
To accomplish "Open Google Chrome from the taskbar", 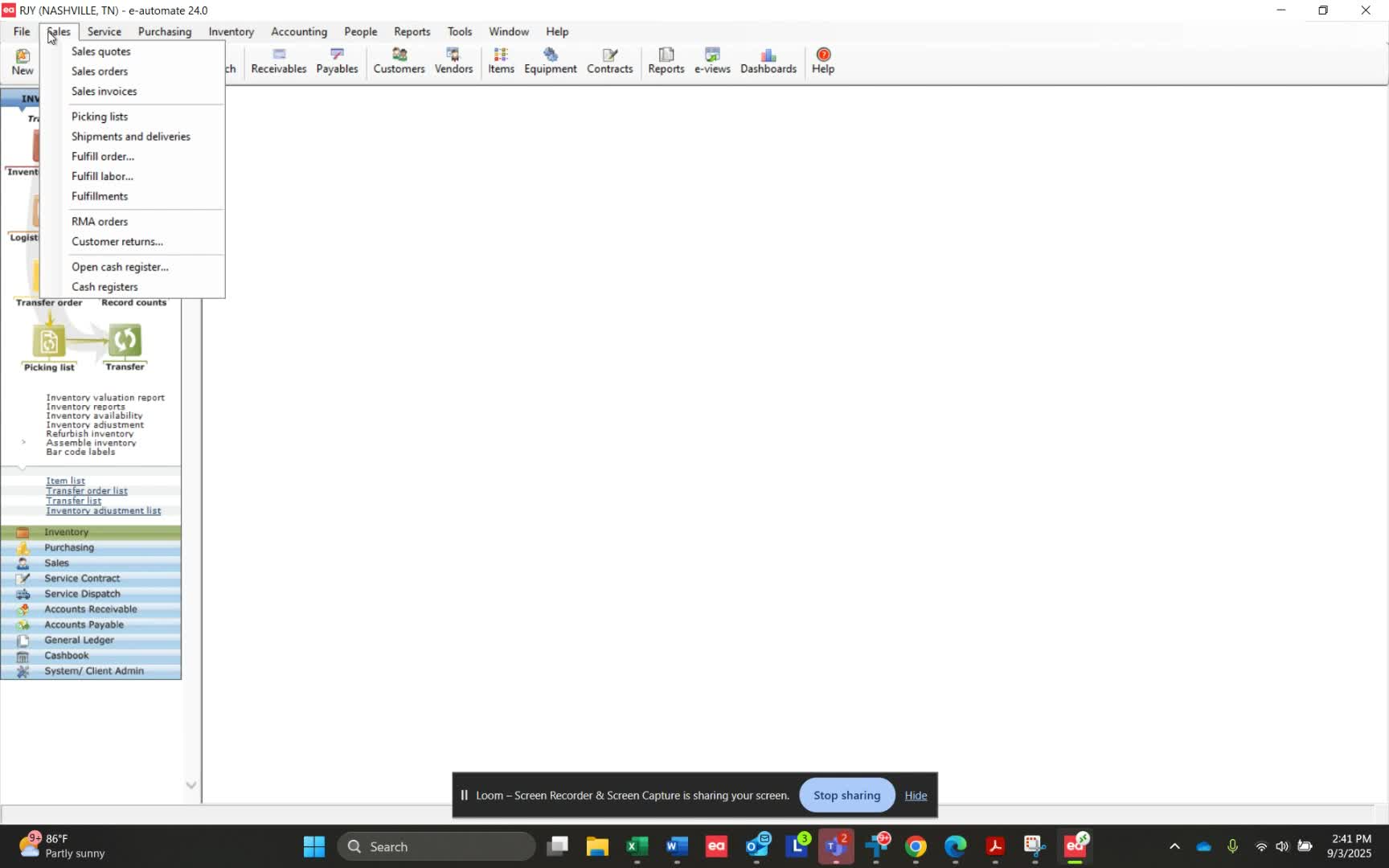I will point(916,846).
